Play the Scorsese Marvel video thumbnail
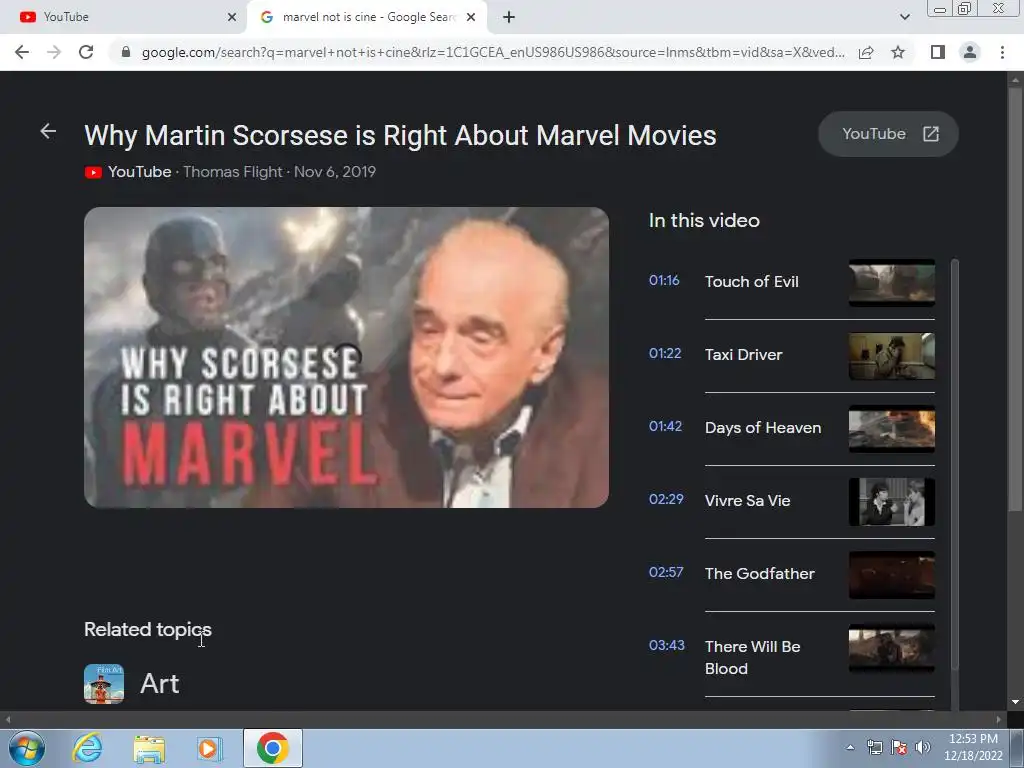The width and height of the screenshot is (1024, 768). (x=346, y=357)
